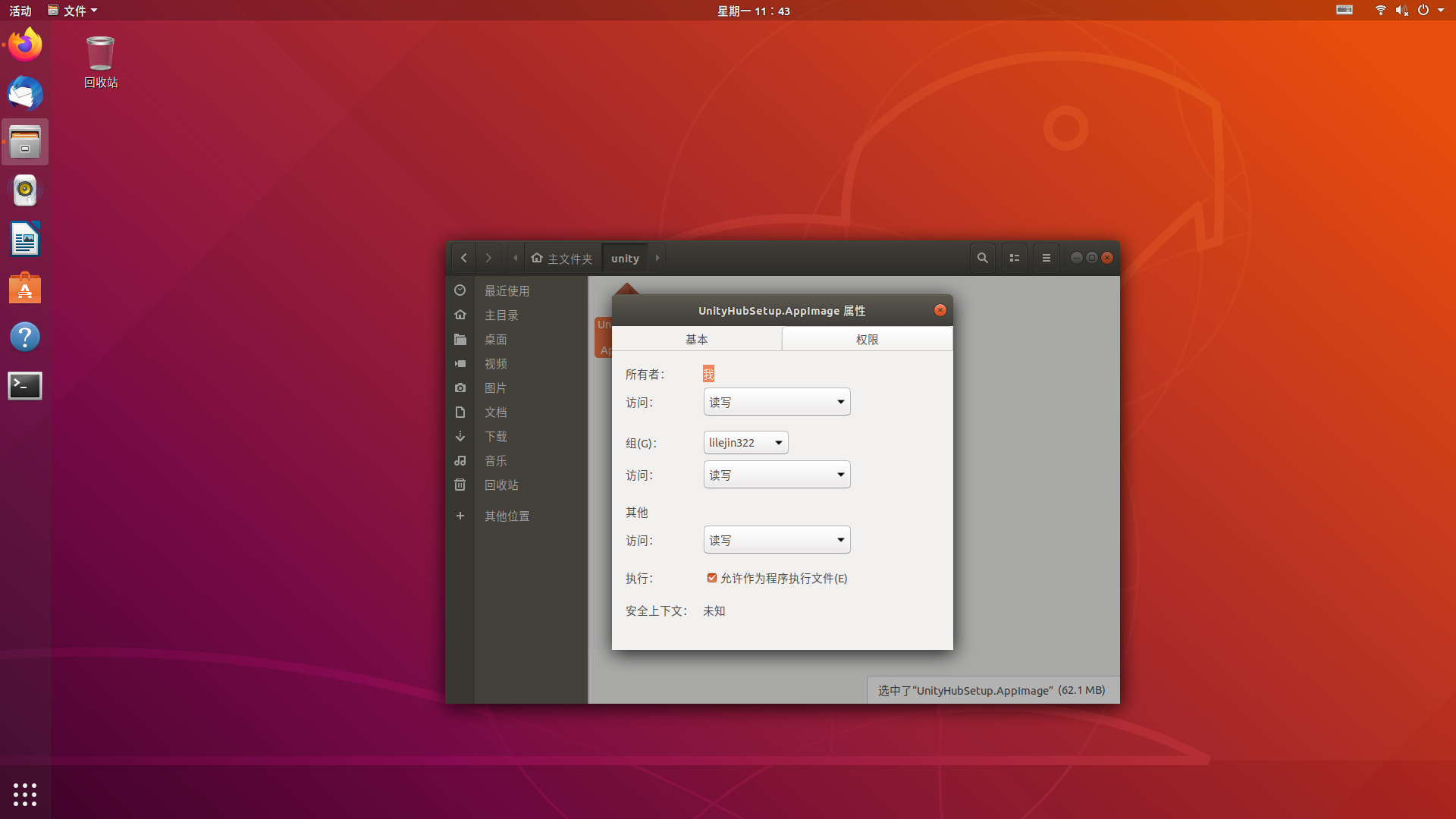Switch to 基本 tab in properties
Image resolution: width=1456 pixels, height=819 pixels.
click(697, 339)
